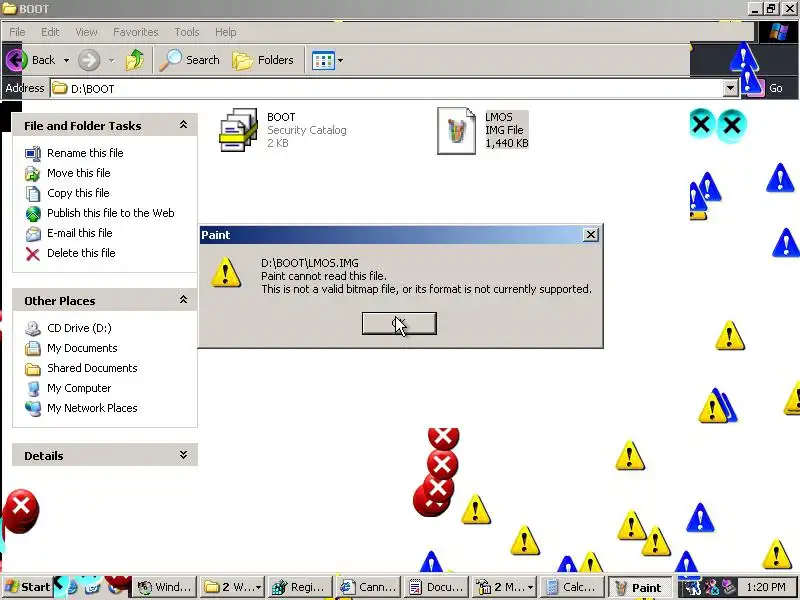Open the Edit menu

click(x=50, y=32)
